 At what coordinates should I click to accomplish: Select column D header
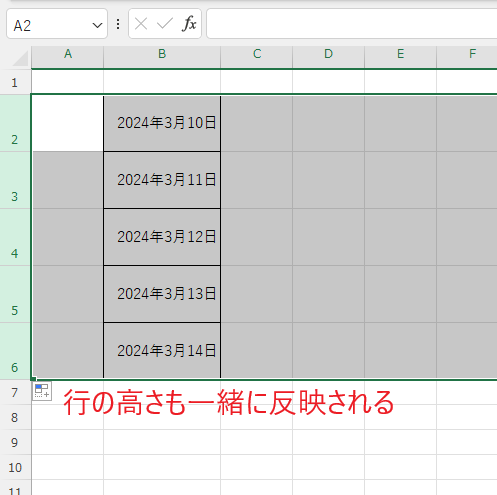click(329, 57)
